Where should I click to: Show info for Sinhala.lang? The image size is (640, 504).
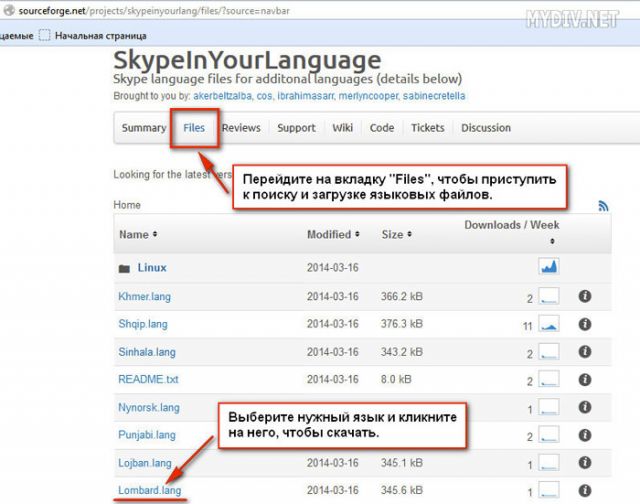point(585,351)
